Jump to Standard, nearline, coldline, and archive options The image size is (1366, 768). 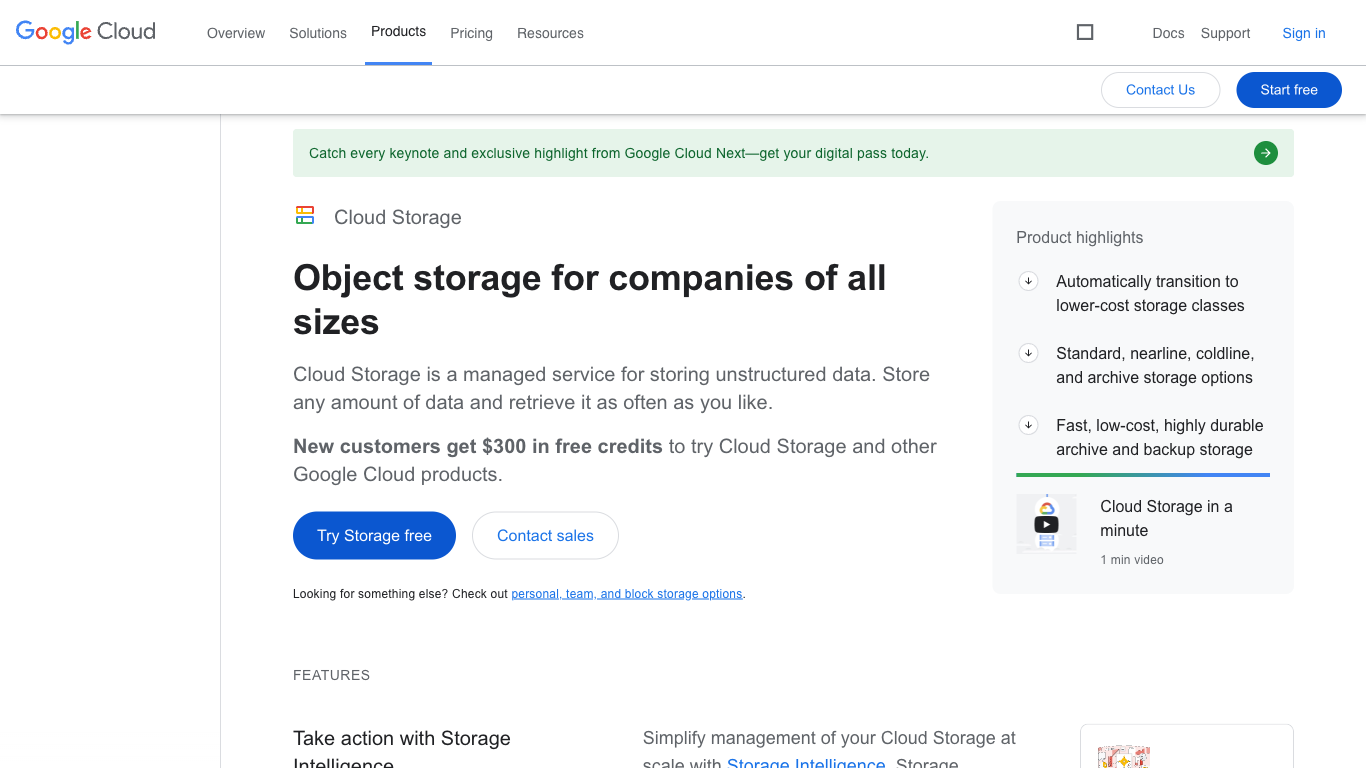pos(1155,365)
